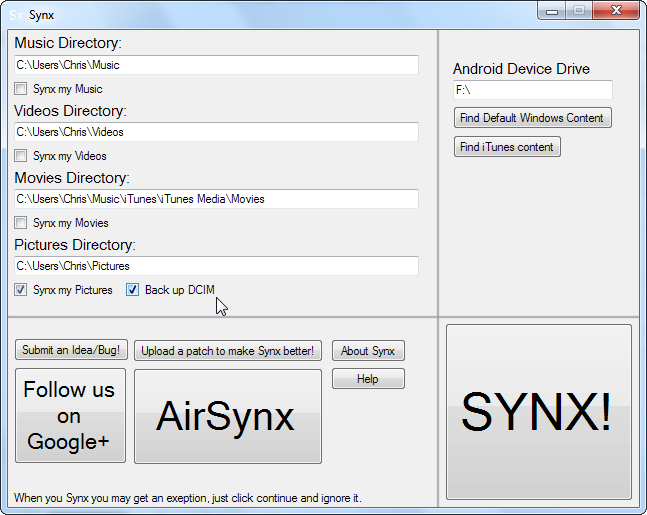Click the Follow us on Google+ button
This screenshot has width=647, height=515.
(x=71, y=416)
